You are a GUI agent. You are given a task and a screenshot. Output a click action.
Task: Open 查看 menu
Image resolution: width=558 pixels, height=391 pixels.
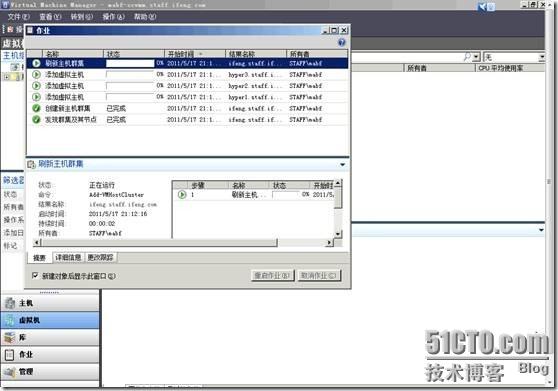click(50, 16)
